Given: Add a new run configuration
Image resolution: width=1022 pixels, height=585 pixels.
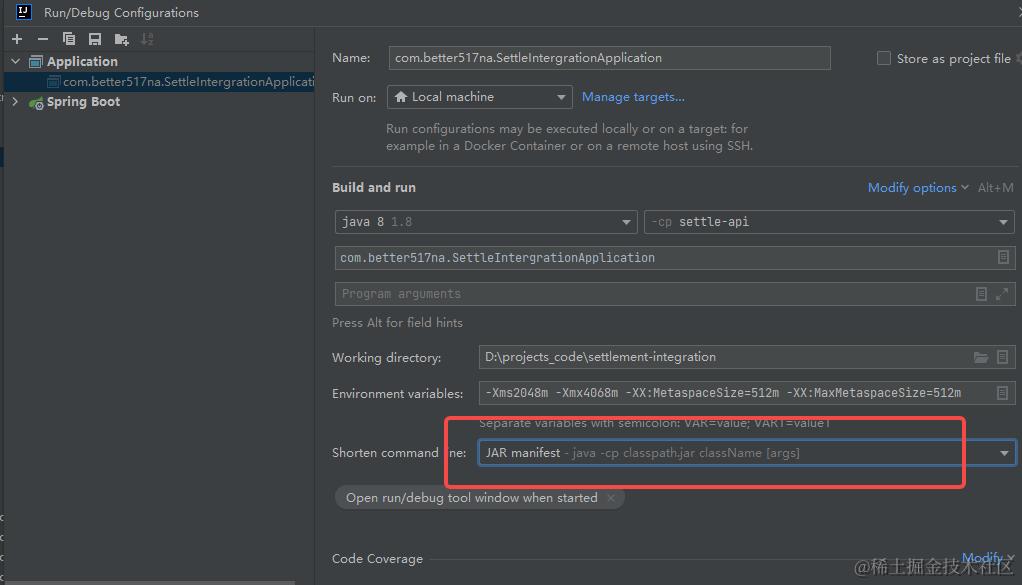Looking at the screenshot, I should pyautogui.click(x=17, y=39).
